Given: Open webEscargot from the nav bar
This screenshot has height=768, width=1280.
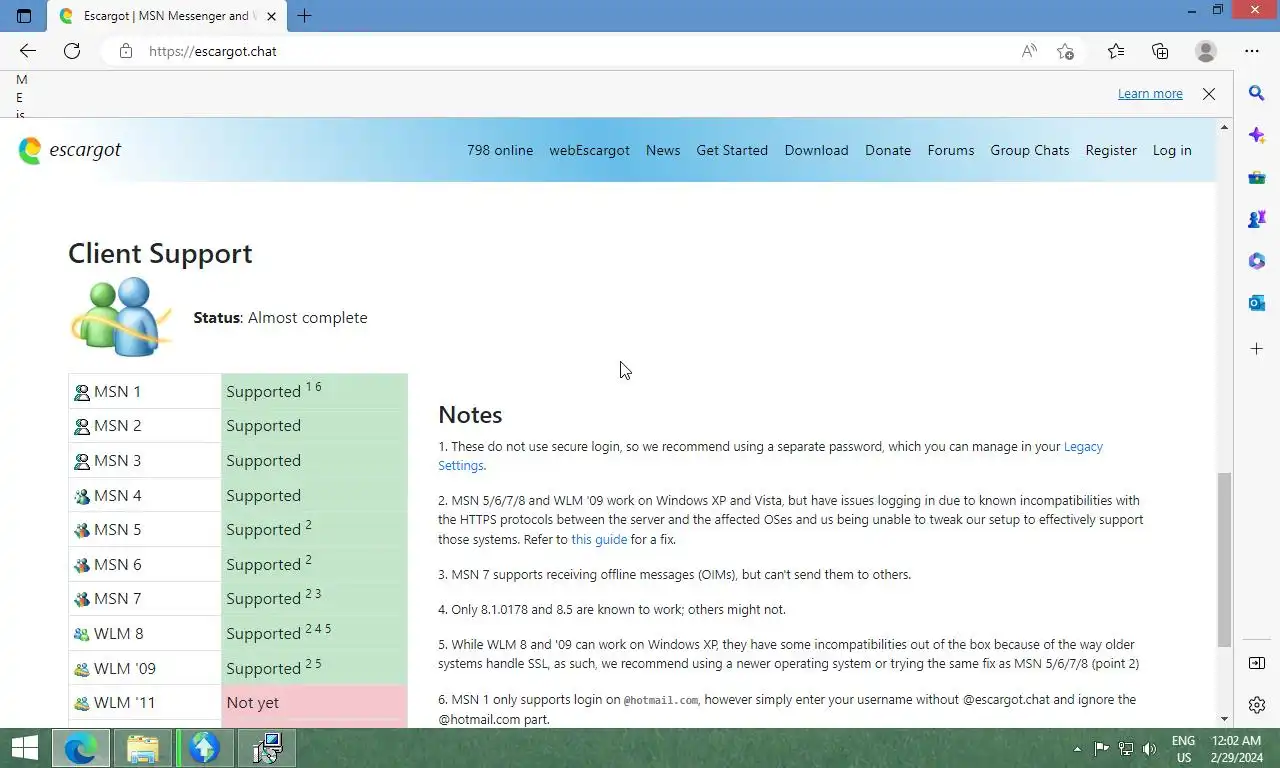Looking at the screenshot, I should 589,150.
